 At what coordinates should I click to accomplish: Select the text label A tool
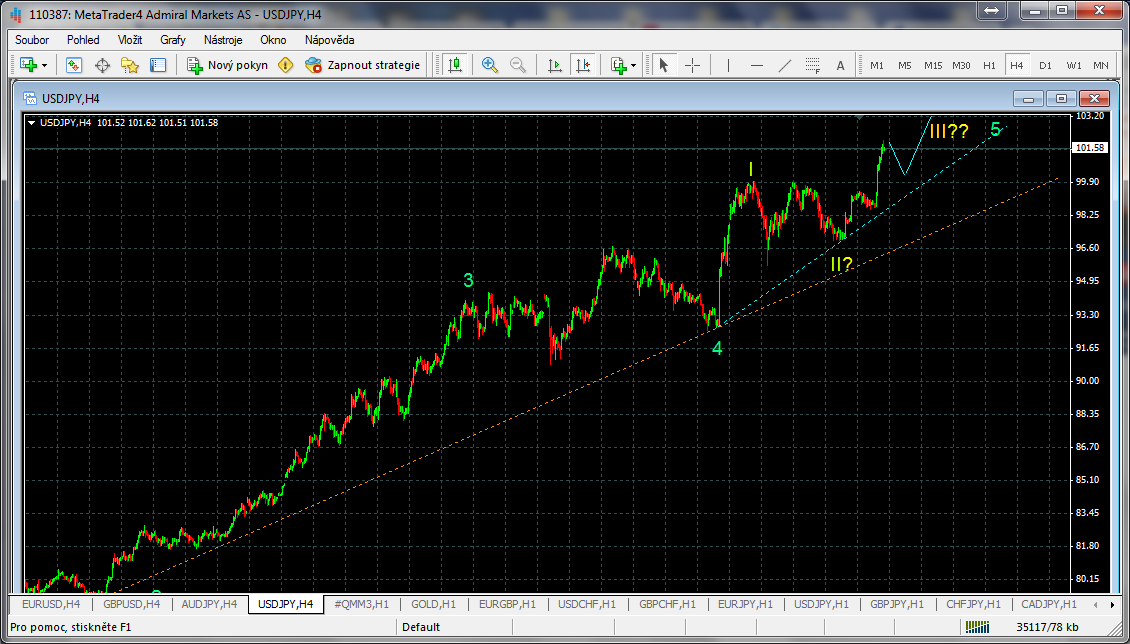840,66
